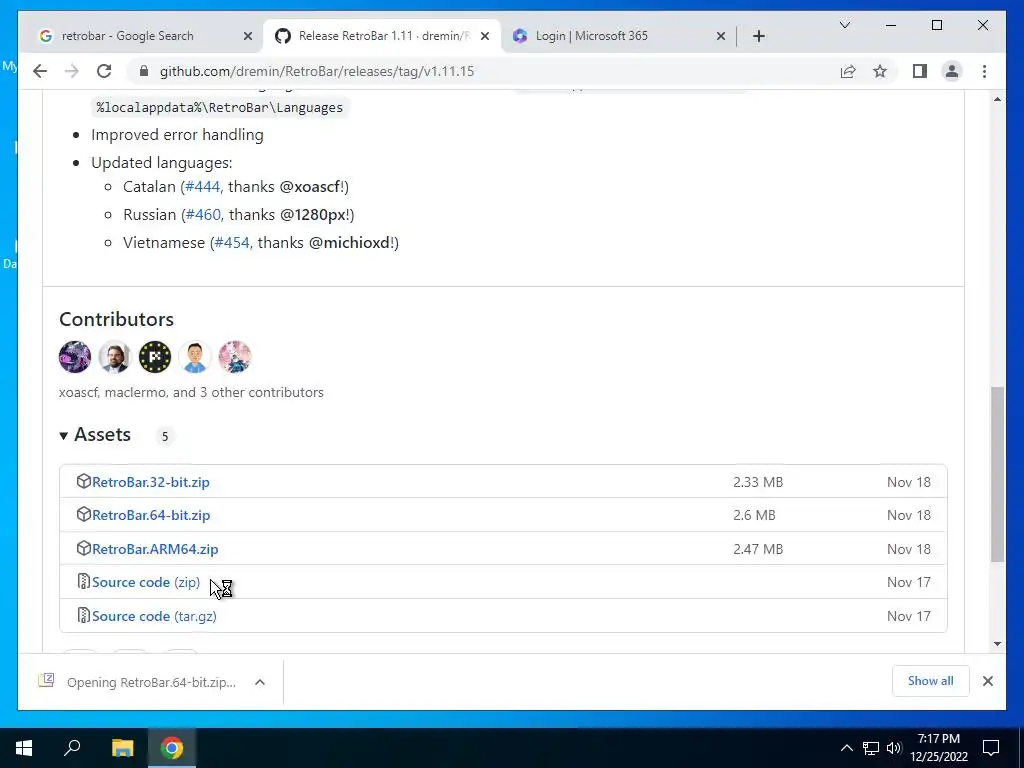Download Source code (tar.gz)
This screenshot has height=768, width=1024.
tap(154, 616)
